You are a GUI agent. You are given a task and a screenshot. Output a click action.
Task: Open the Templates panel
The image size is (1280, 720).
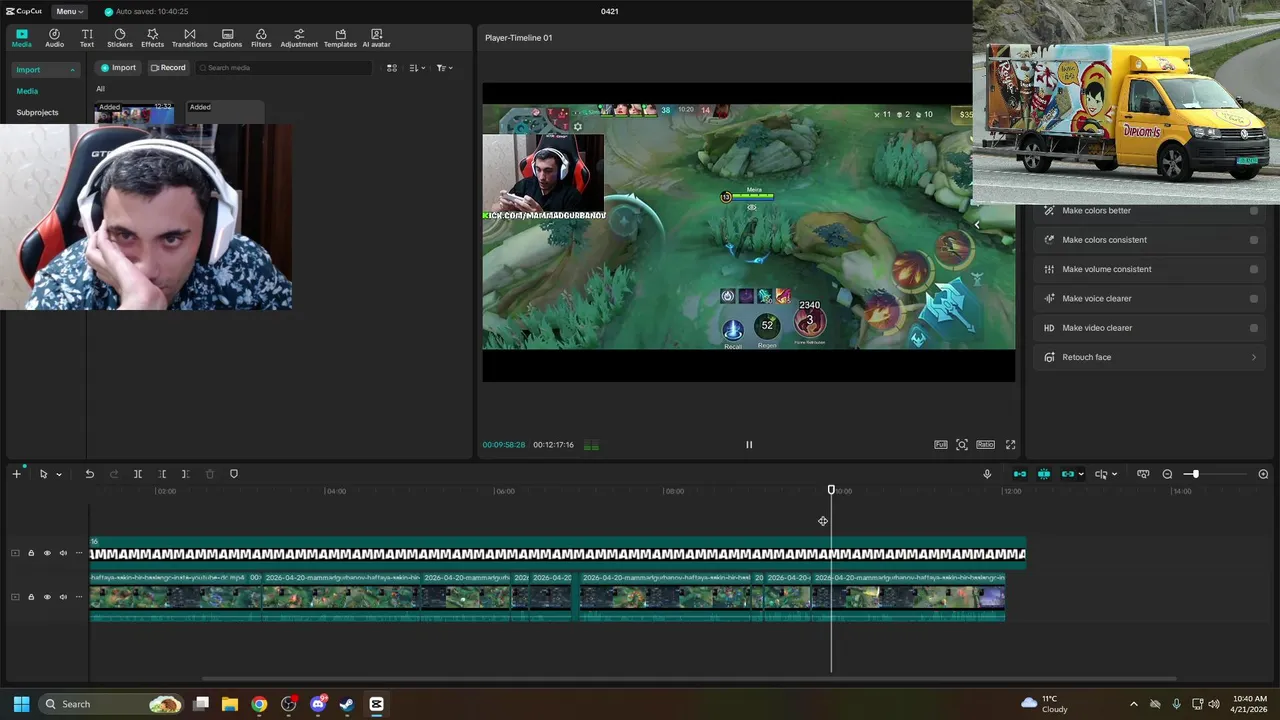(340, 38)
